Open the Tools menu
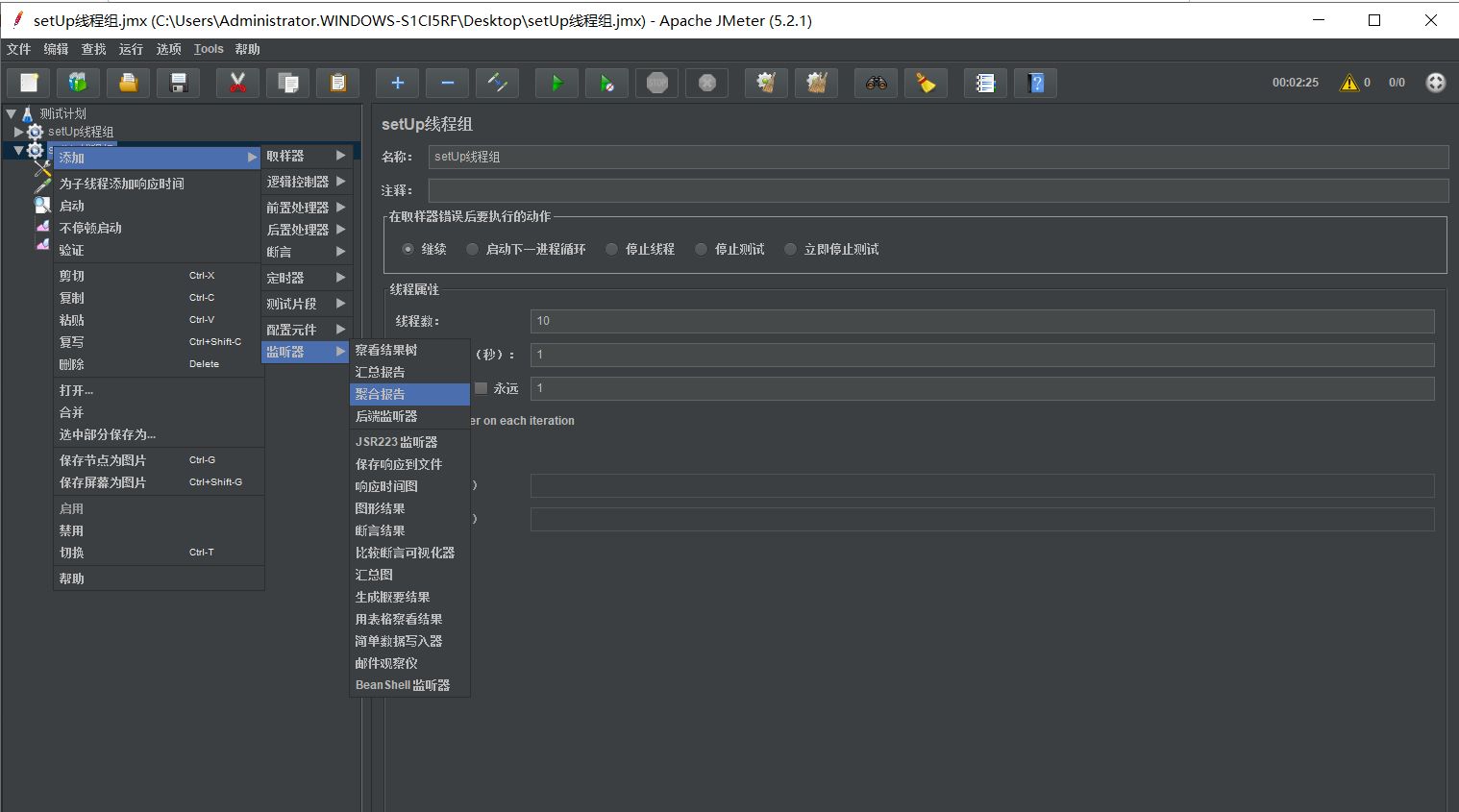The width and height of the screenshot is (1459, 812). [209, 49]
